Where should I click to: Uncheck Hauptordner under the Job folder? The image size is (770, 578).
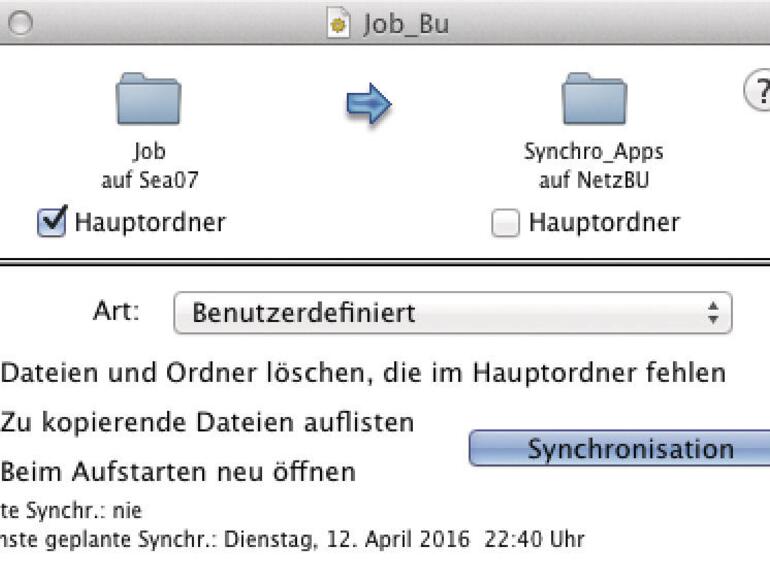point(51,222)
